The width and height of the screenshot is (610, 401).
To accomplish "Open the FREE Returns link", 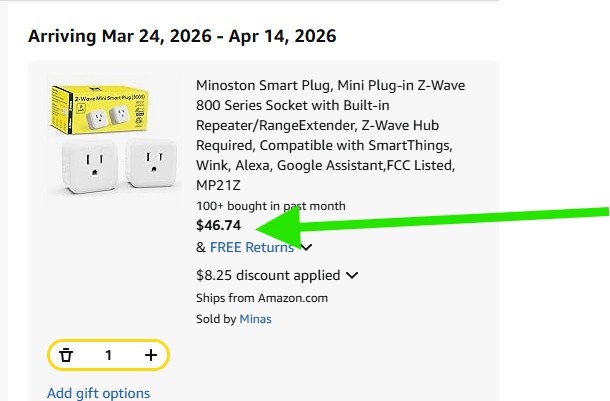I will pos(252,247).
